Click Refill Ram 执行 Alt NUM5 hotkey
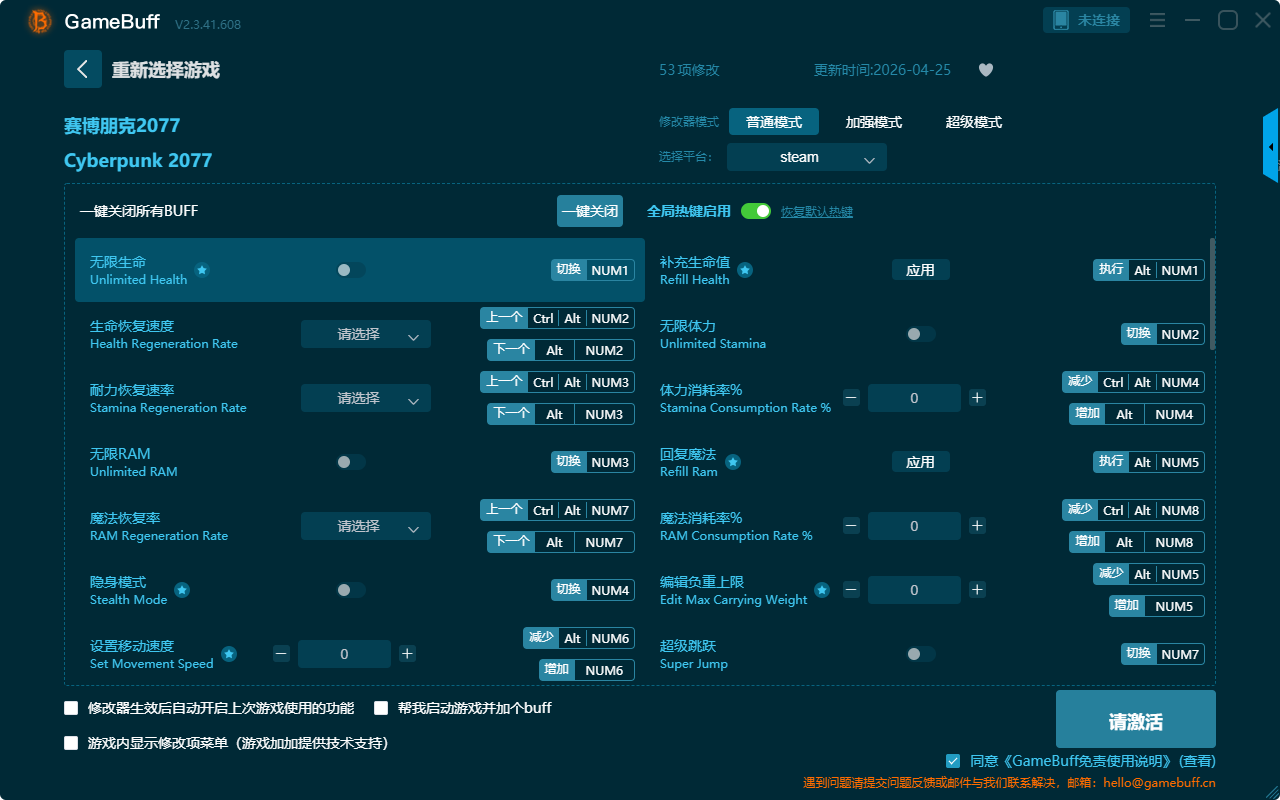The image size is (1280, 800). (1149, 462)
